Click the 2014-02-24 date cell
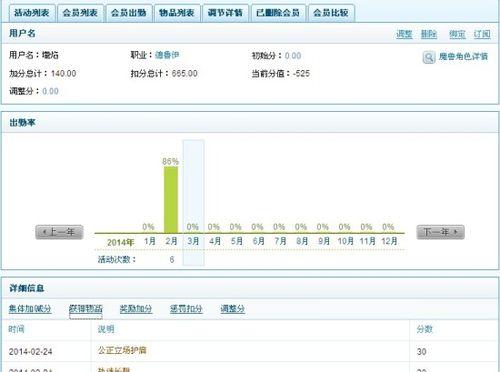The height and width of the screenshot is (372, 500). (x=31, y=352)
